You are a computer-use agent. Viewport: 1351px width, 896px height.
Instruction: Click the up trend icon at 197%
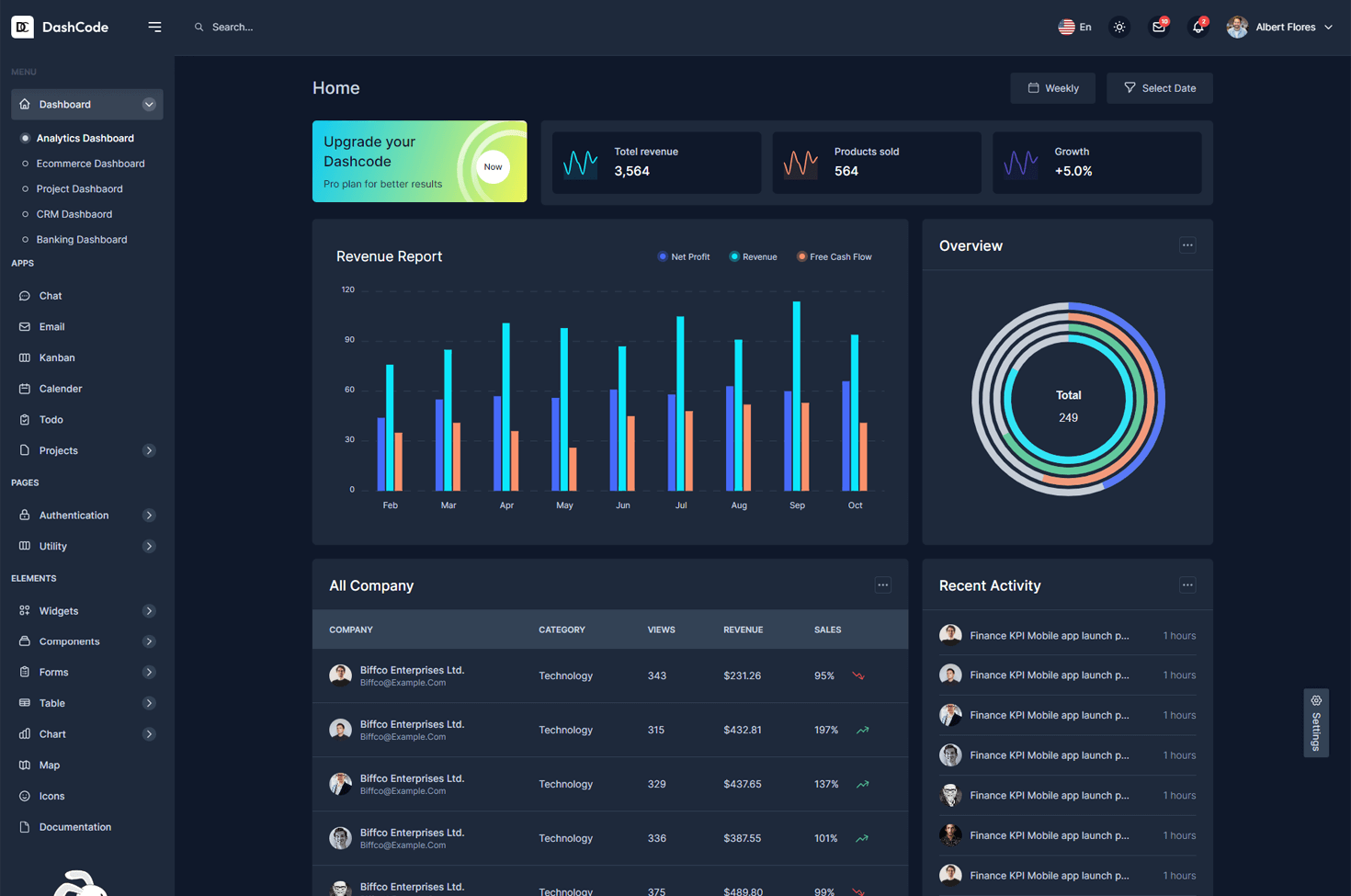pos(862,731)
